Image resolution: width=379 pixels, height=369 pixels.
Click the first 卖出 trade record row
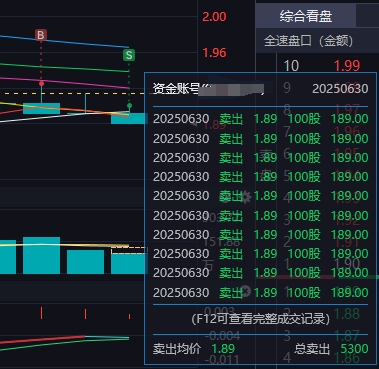[260, 119]
